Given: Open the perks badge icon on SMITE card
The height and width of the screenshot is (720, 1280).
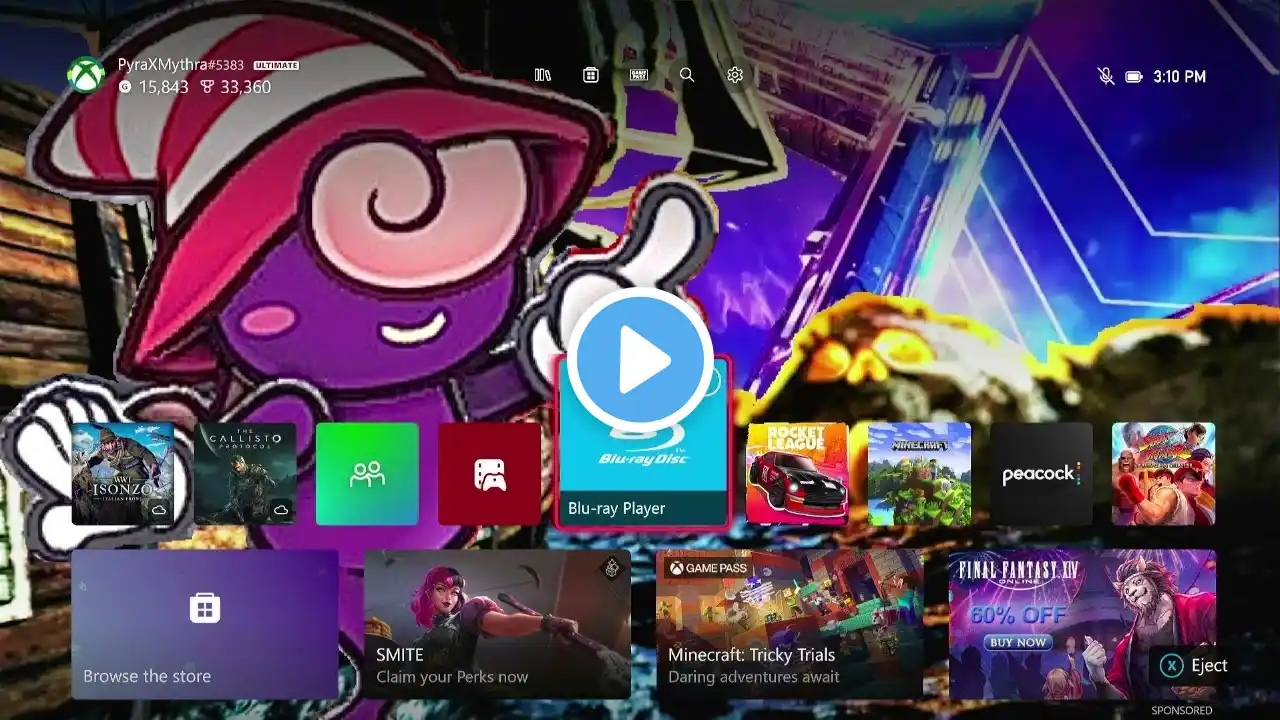Looking at the screenshot, I should (610, 568).
